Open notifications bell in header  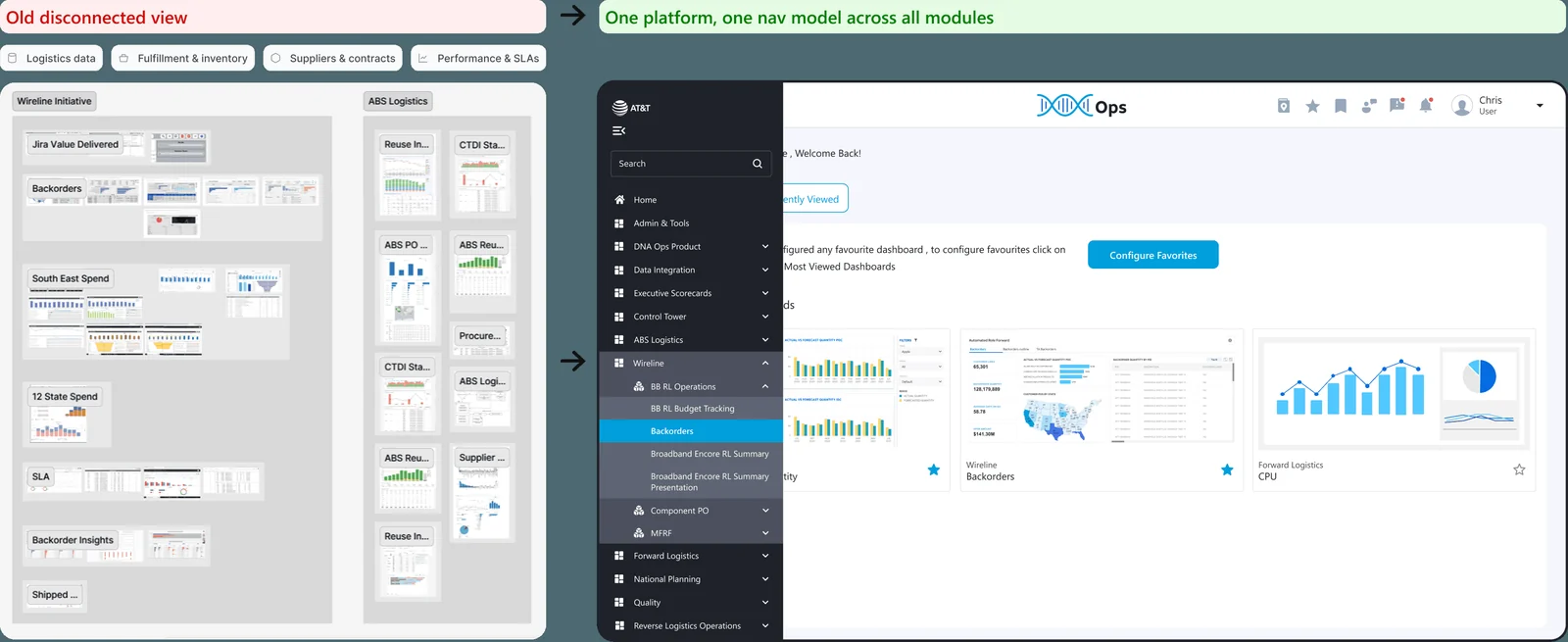(x=1426, y=105)
